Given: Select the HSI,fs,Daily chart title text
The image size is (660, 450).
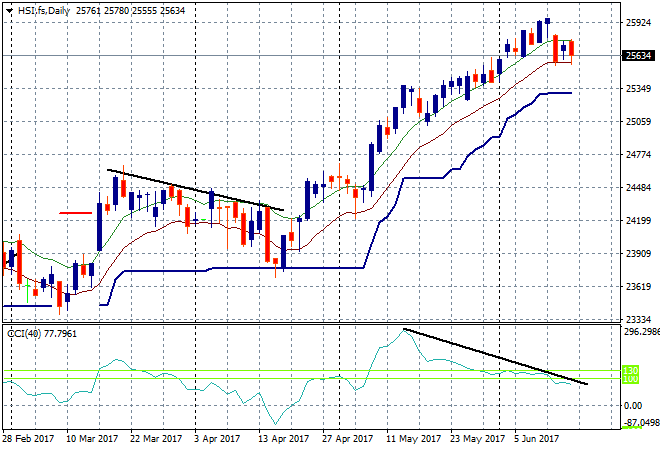Looking at the screenshot, I should pyautogui.click(x=44, y=11).
